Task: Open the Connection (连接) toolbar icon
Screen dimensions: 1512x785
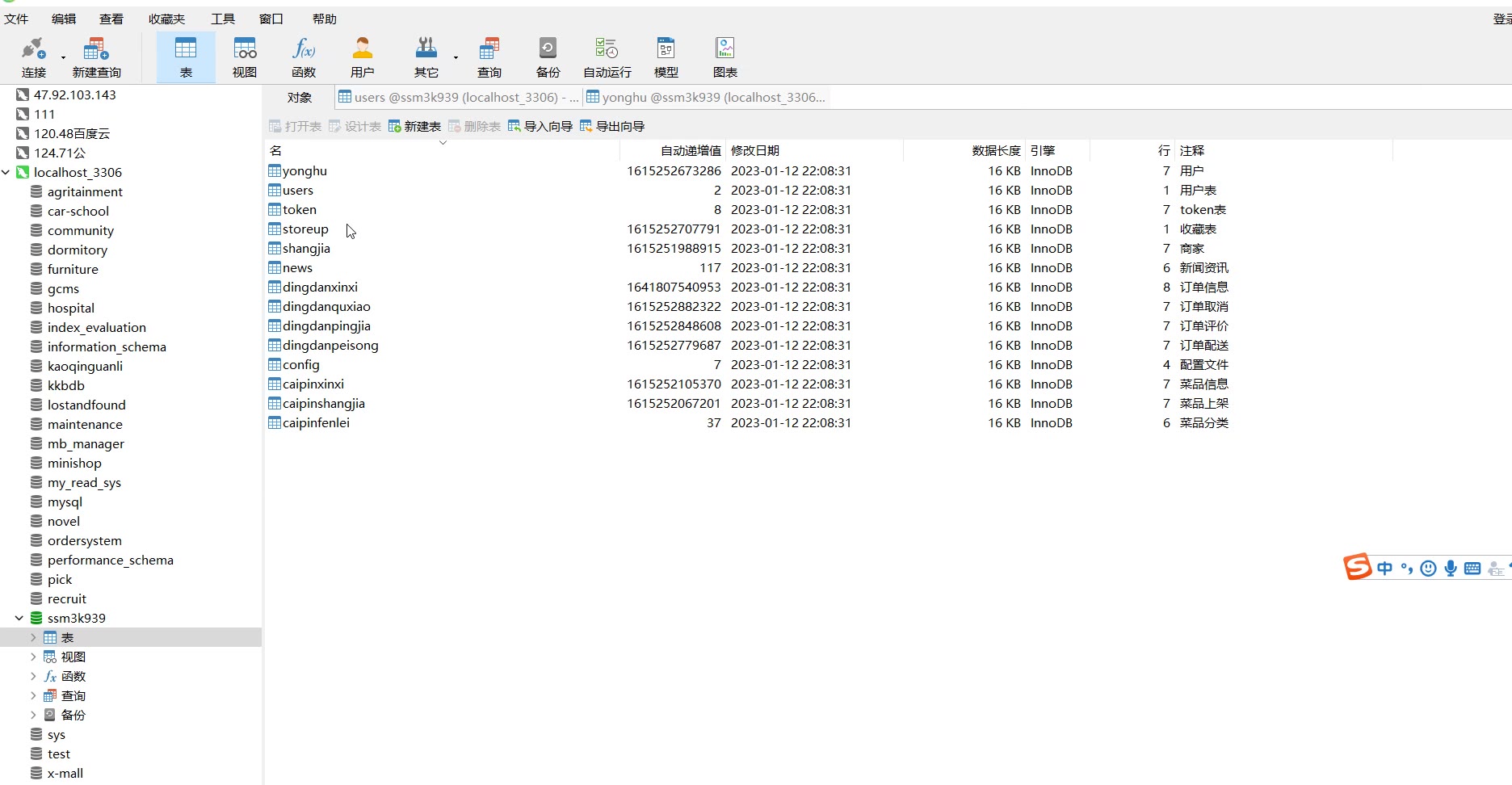Action: tap(33, 49)
